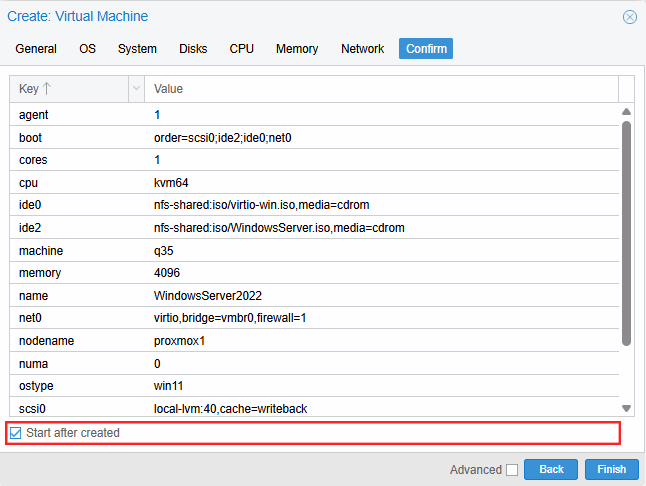The width and height of the screenshot is (646, 486).
Task: Enable the Advanced checkbox
Action: tap(512, 469)
